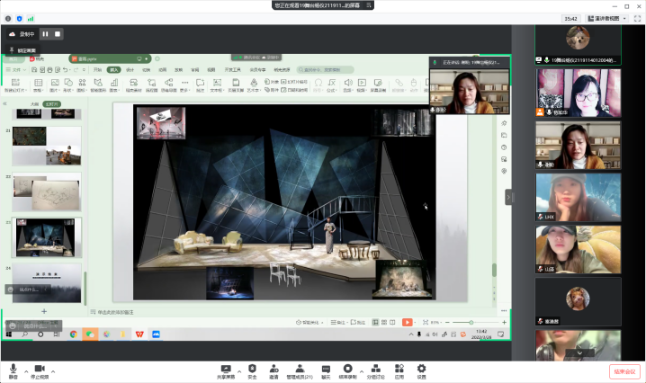Open the speaker view layout dropdown
Screen dimensions: 646x383
tap(606, 19)
